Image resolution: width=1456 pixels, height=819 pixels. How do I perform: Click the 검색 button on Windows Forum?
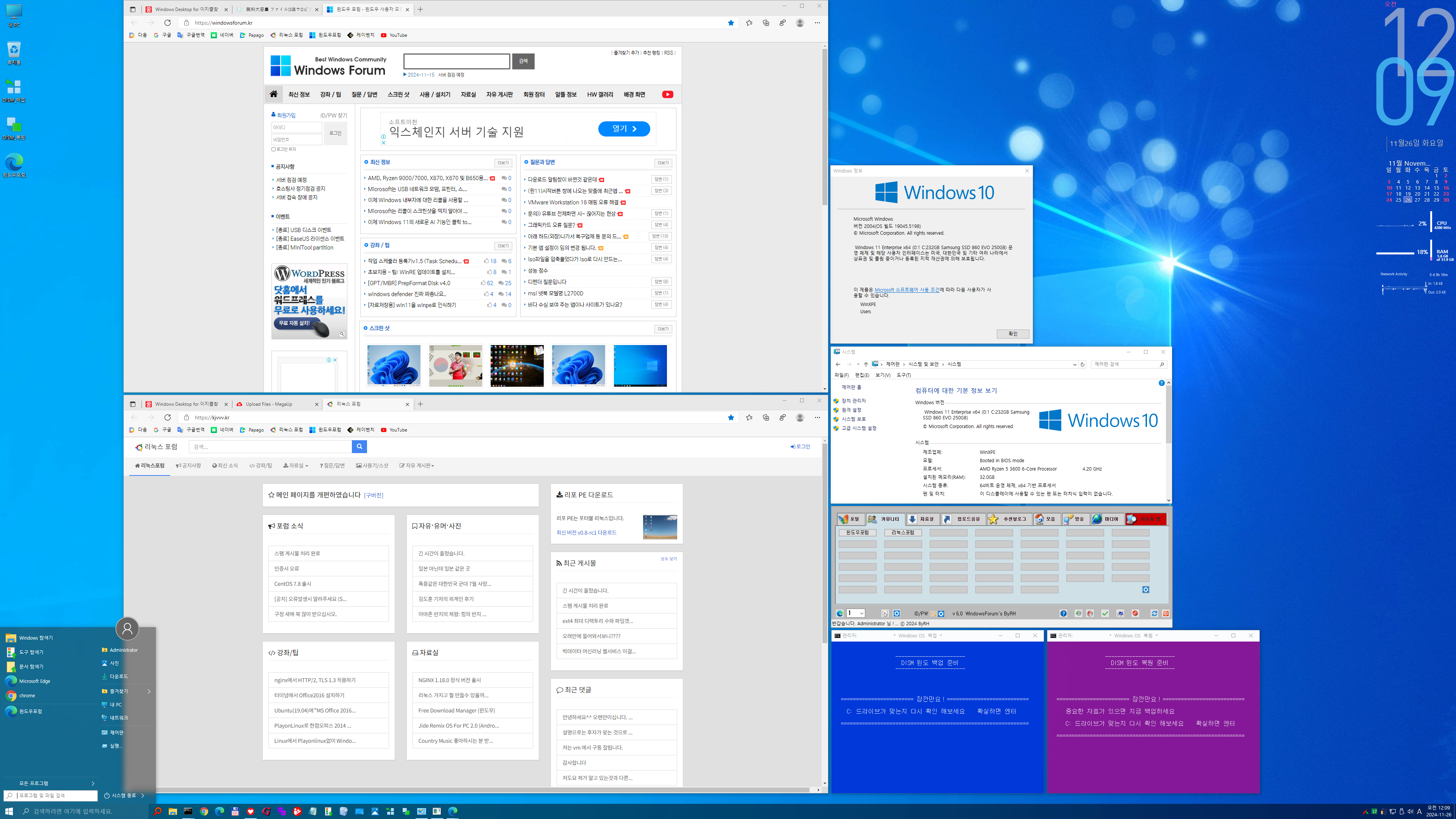(523, 61)
